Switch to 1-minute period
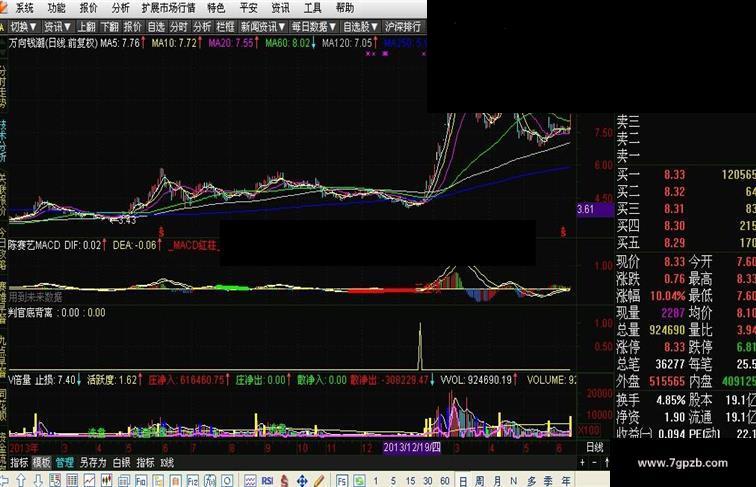This screenshot has width=756, height=487. click(376, 481)
